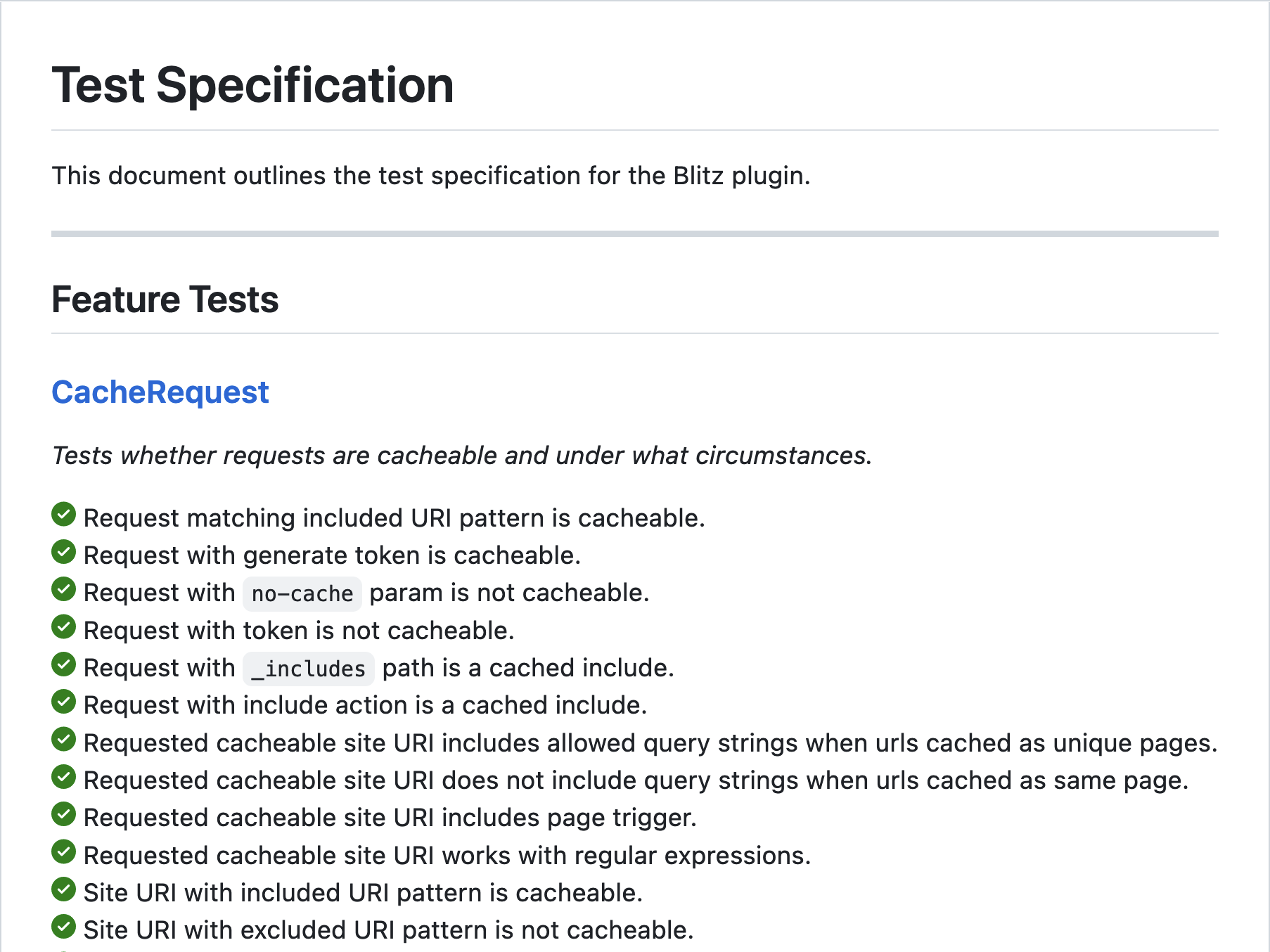Click the italic description about cacheable requests
The image size is (1270, 952).
point(462,456)
